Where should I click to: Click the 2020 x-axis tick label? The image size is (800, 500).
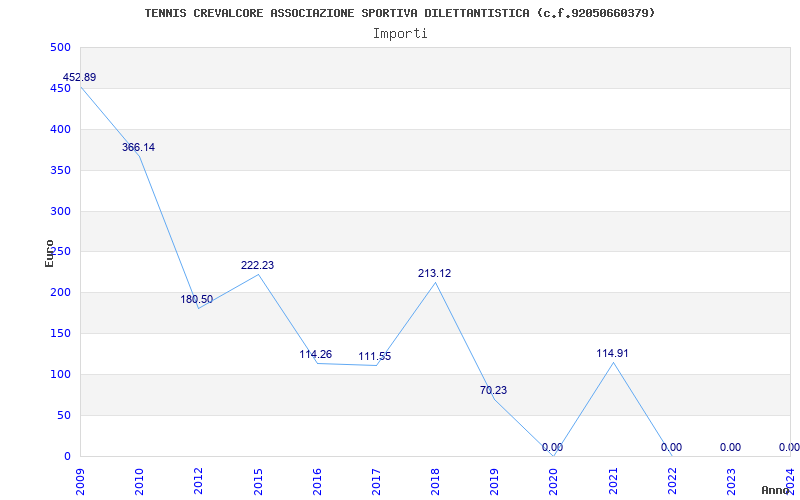[554, 481]
